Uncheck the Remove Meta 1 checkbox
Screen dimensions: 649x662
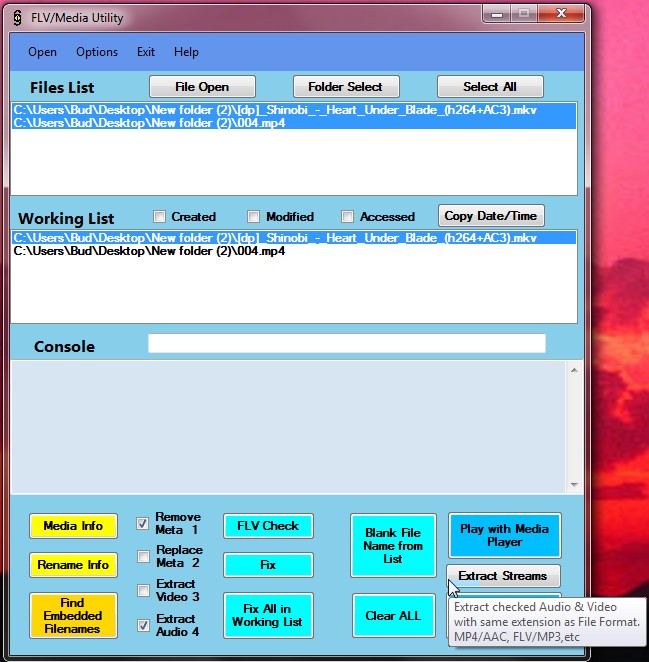pos(143,524)
